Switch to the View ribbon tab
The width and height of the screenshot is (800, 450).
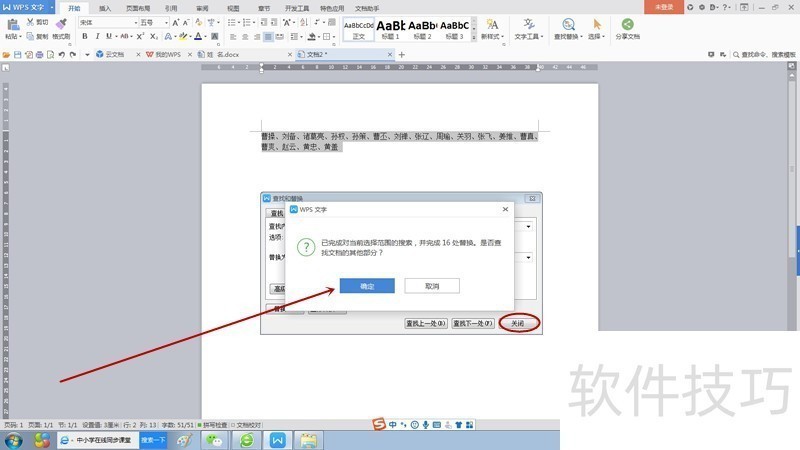click(x=233, y=8)
